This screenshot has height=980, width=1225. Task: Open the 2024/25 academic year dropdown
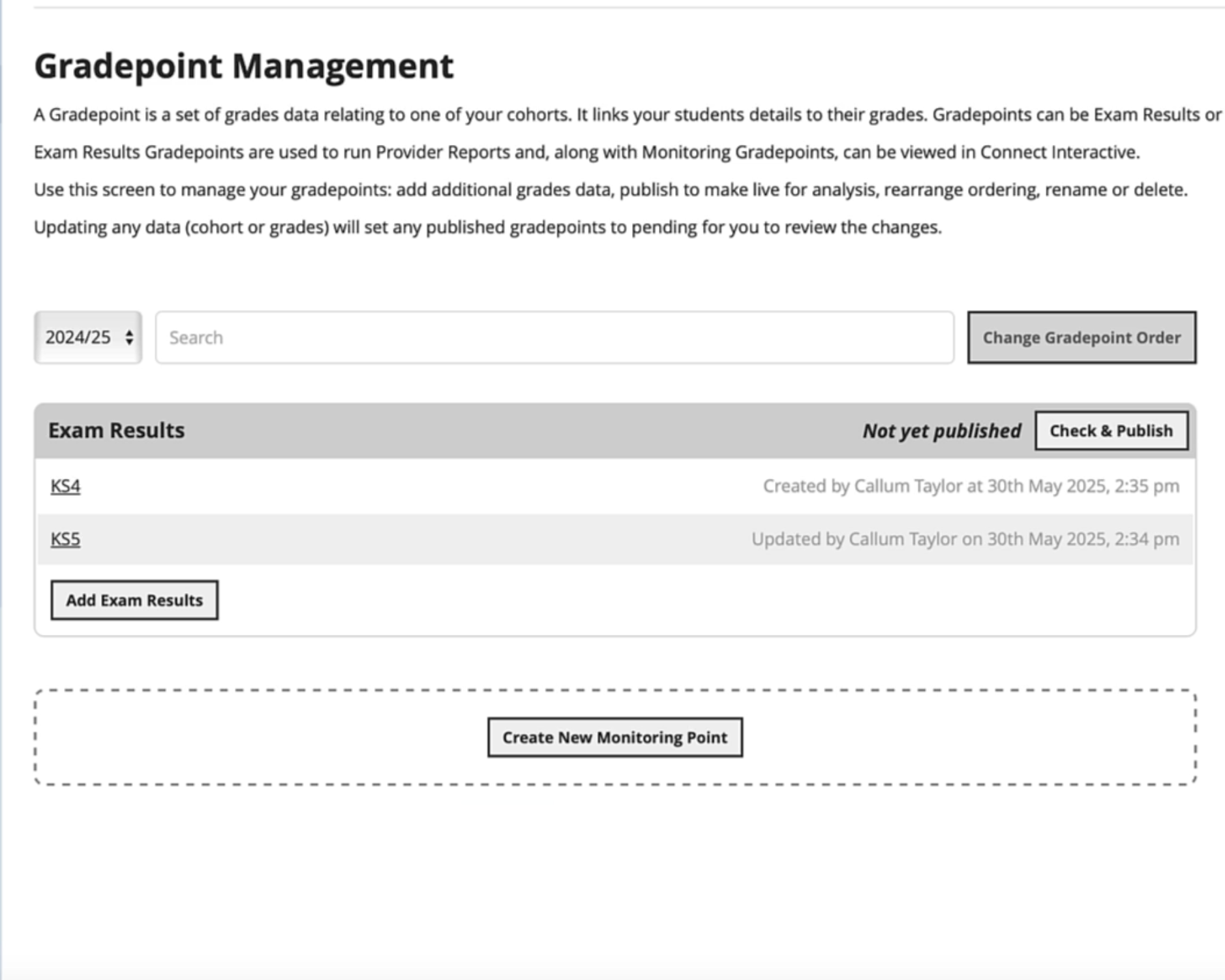tap(88, 337)
